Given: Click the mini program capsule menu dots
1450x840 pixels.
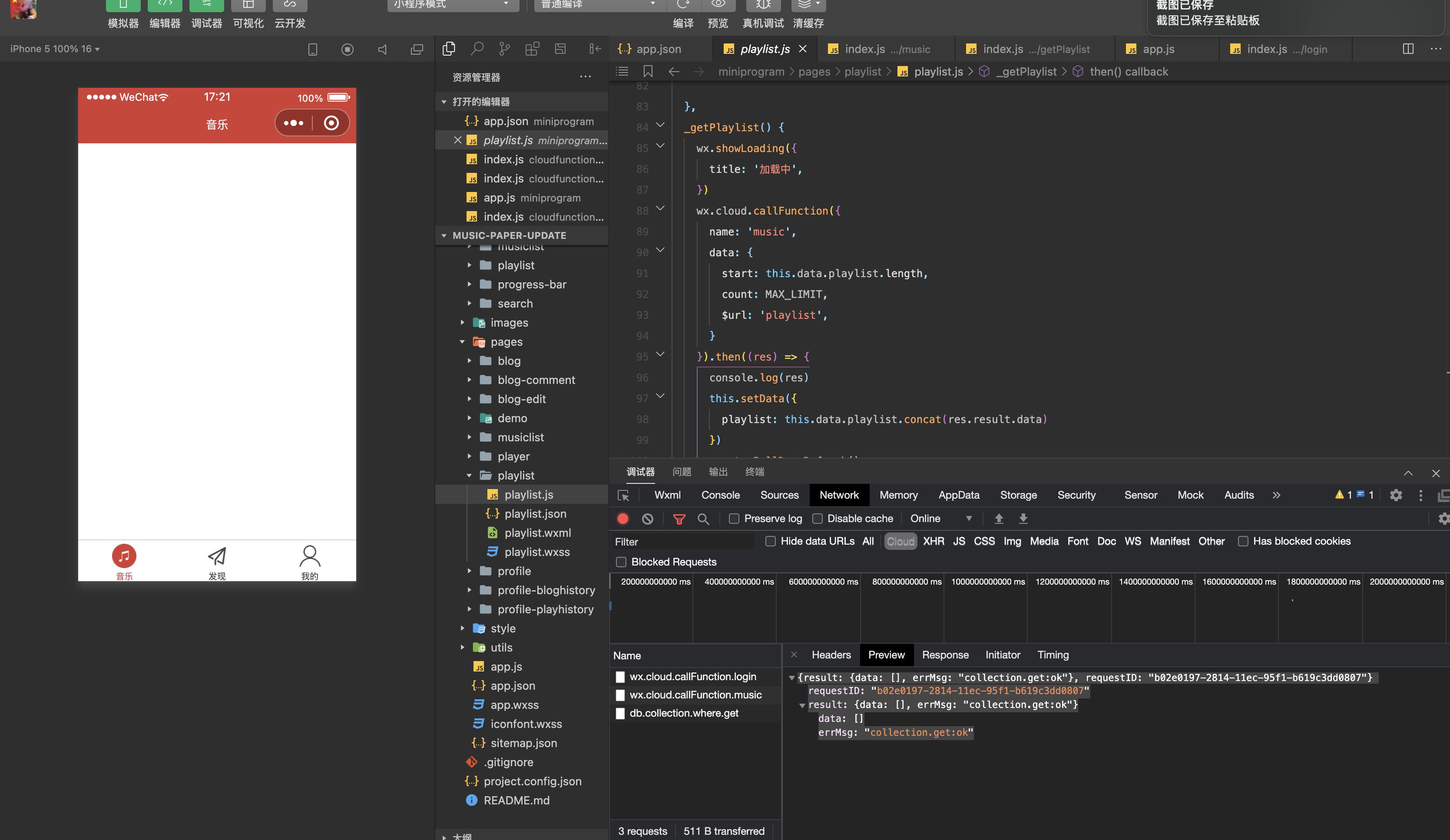Looking at the screenshot, I should click(x=294, y=122).
